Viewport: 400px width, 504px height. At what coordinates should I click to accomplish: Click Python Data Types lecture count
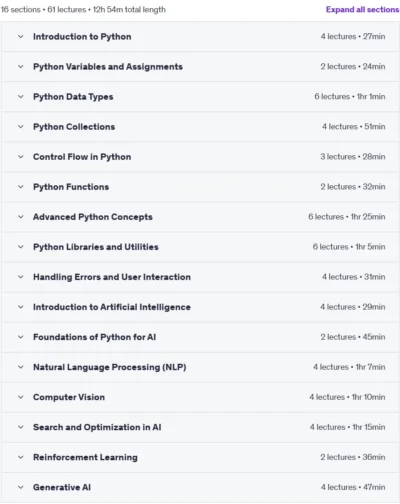click(332, 97)
